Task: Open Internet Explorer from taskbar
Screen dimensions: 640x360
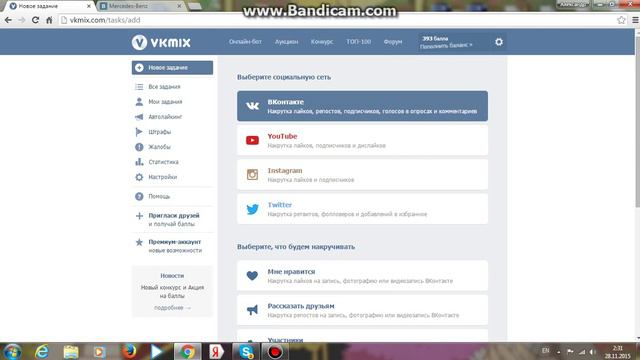Action: (42, 351)
